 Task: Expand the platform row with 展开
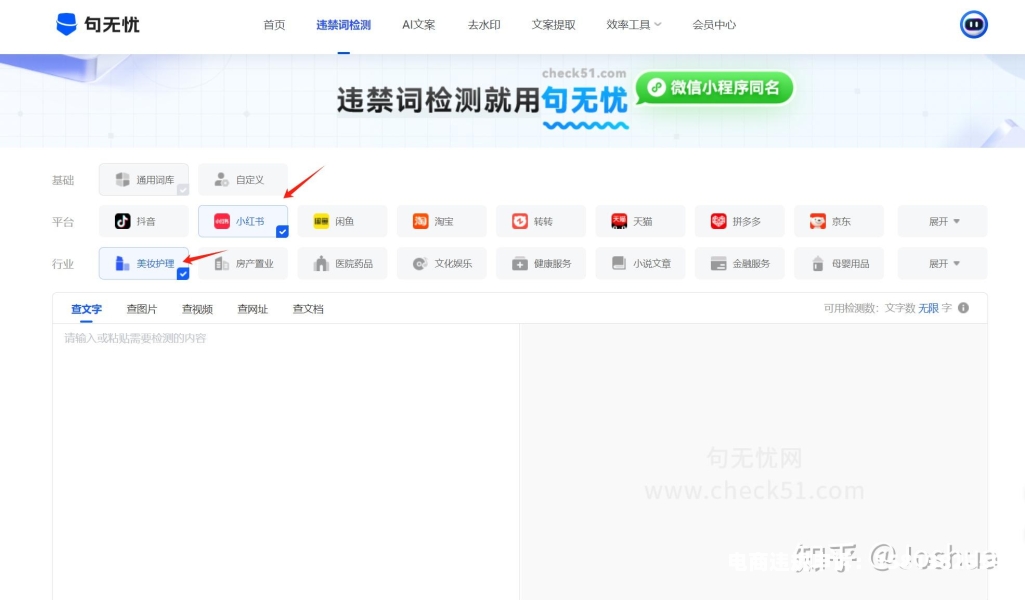942,221
